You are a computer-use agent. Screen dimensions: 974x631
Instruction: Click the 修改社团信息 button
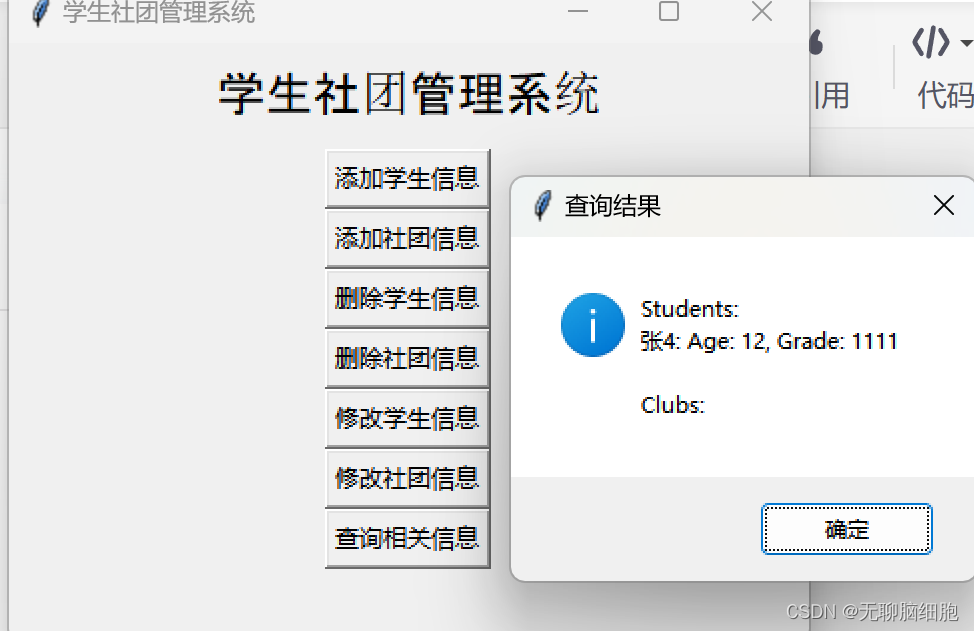(x=407, y=478)
